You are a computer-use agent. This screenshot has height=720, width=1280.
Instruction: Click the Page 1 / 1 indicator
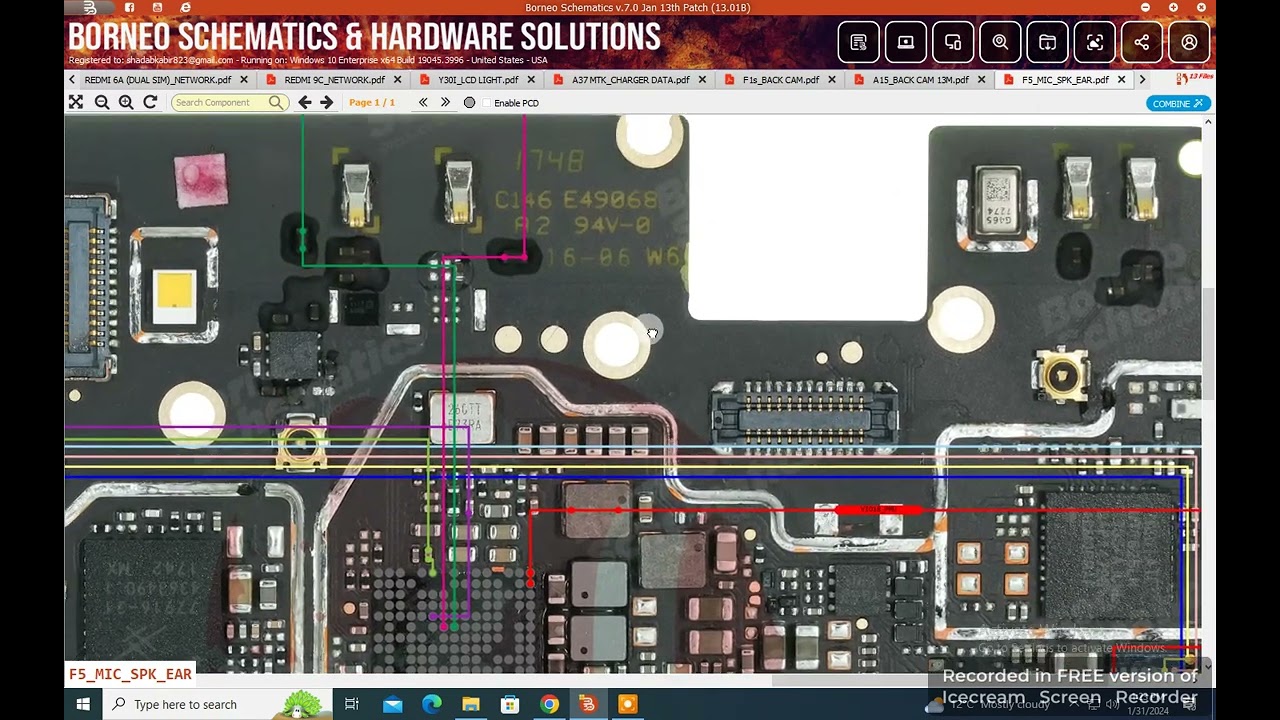[x=372, y=102]
